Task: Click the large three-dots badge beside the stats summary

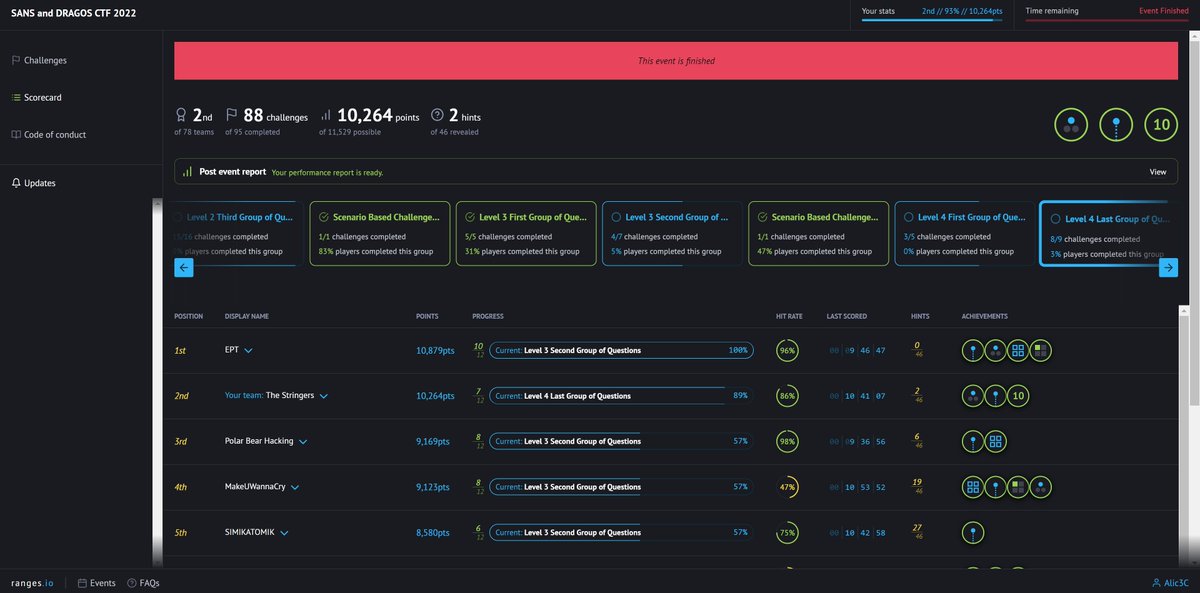Action: tap(1071, 125)
